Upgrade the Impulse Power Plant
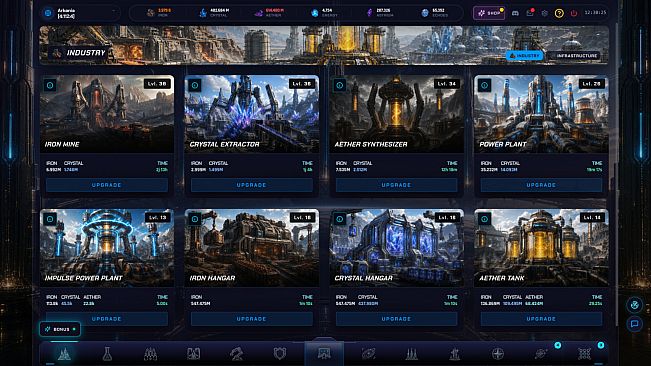This screenshot has width=651, height=366. click(x=107, y=319)
